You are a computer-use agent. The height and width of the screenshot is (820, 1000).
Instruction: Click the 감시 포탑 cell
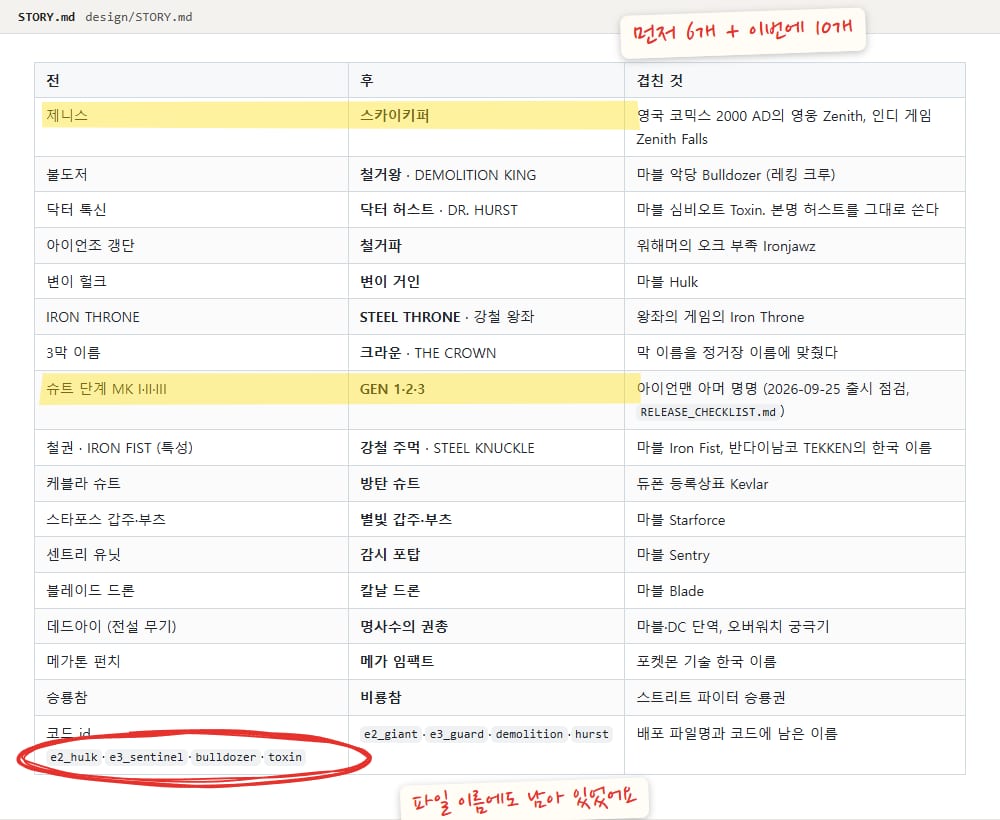point(486,555)
